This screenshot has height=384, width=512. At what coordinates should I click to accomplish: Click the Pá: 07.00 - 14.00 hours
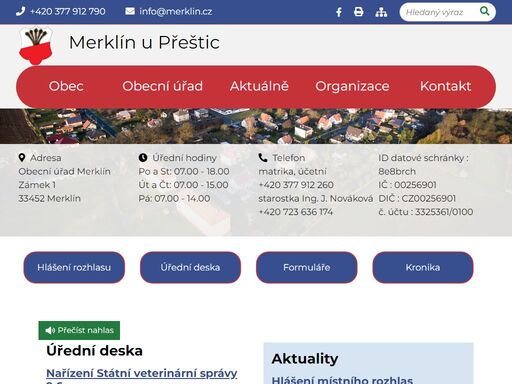(x=174, y=199)
